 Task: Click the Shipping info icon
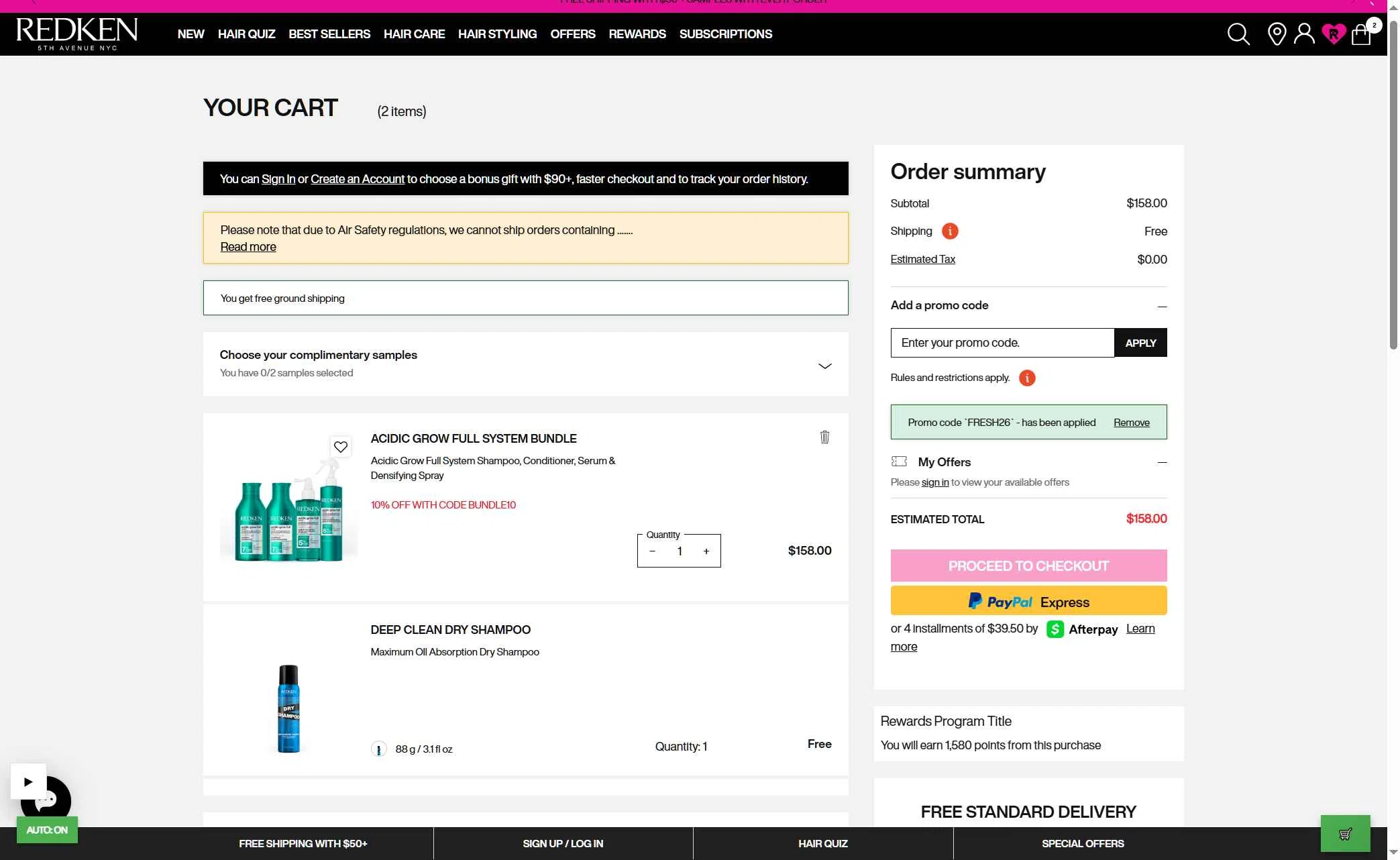pyautogui.click(x=949, y=231)
